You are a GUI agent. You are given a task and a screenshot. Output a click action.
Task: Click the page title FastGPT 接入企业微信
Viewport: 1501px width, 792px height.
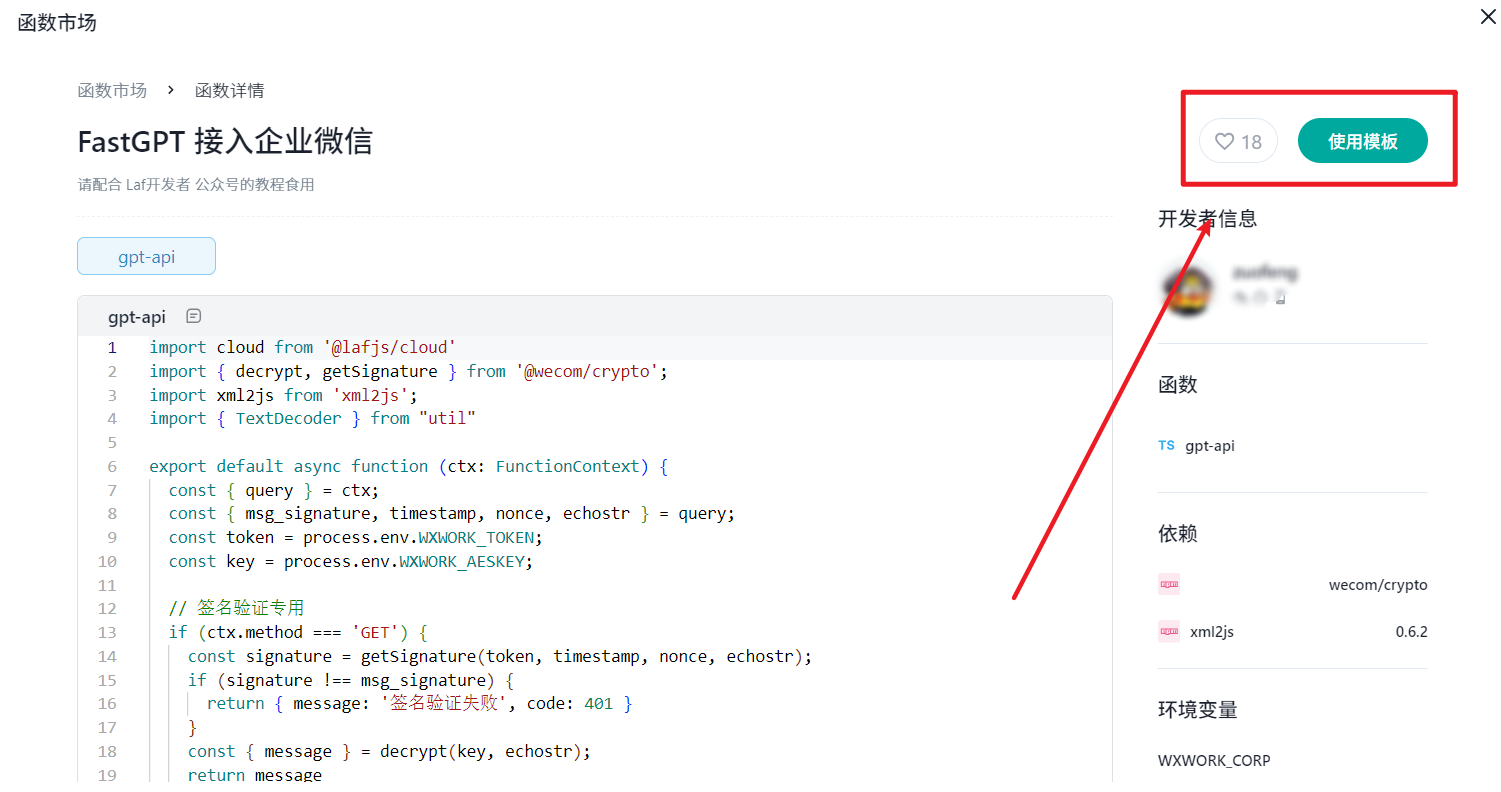click(225, 141)
